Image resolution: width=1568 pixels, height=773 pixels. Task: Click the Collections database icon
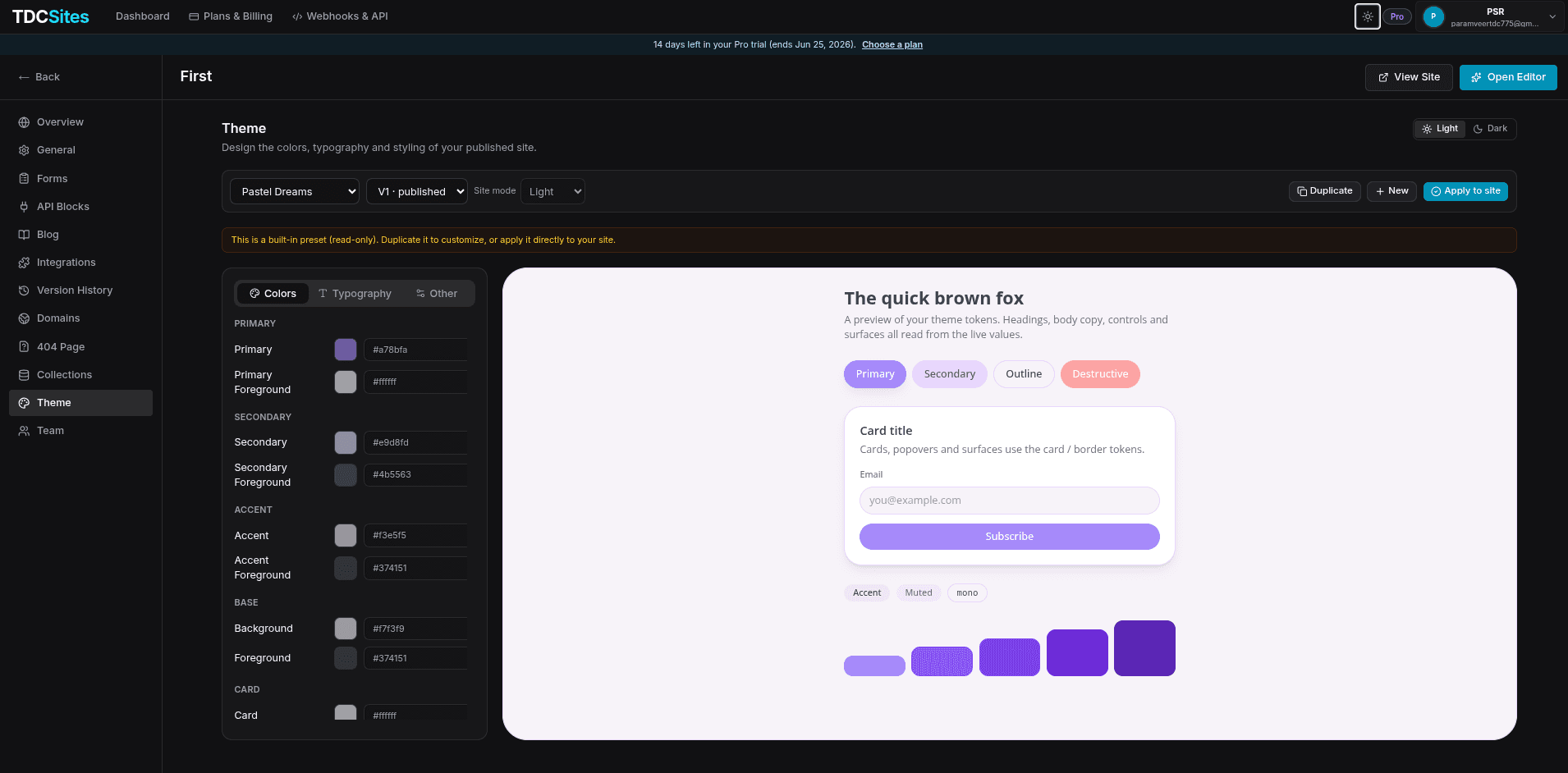[x=24, y=375]
